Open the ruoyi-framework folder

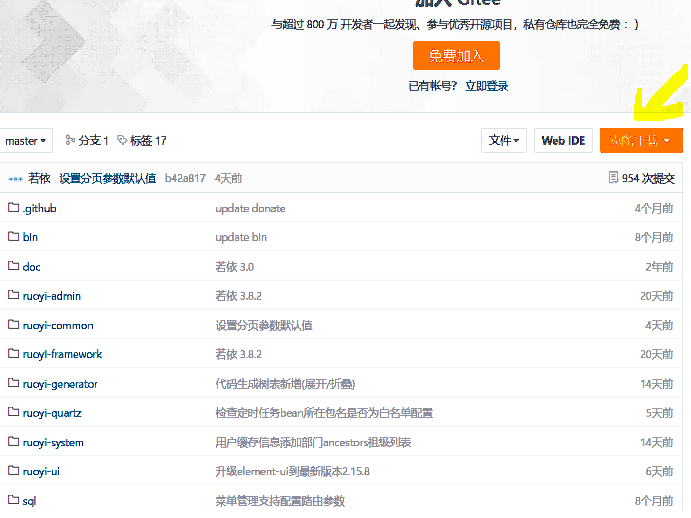pyautogui.click(x=62, y=354)
